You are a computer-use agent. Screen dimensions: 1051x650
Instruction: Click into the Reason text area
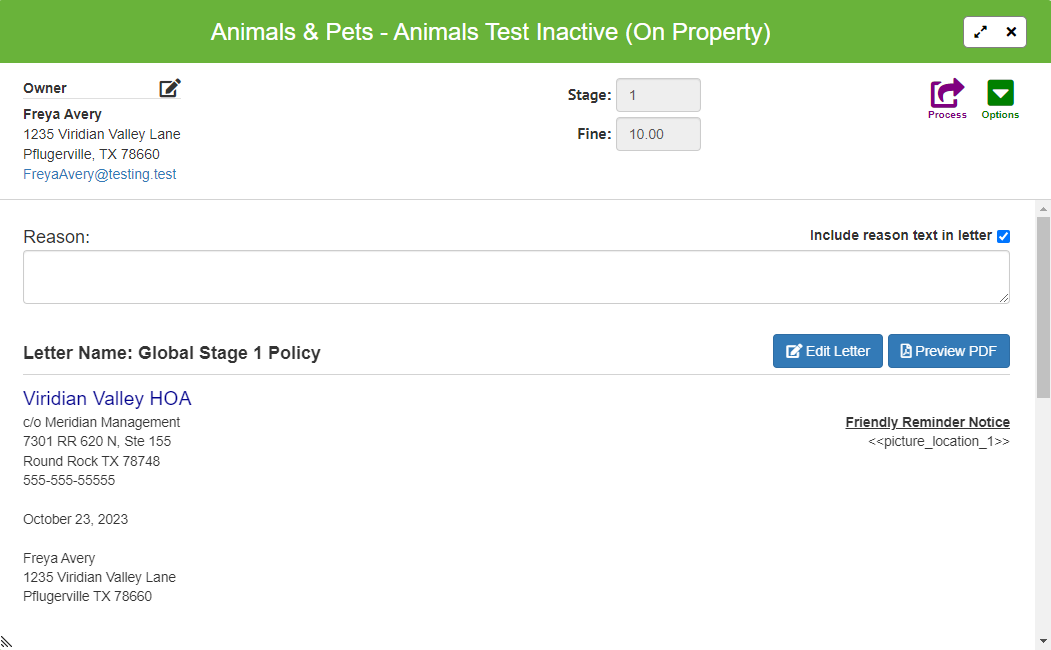pos(516,277)
